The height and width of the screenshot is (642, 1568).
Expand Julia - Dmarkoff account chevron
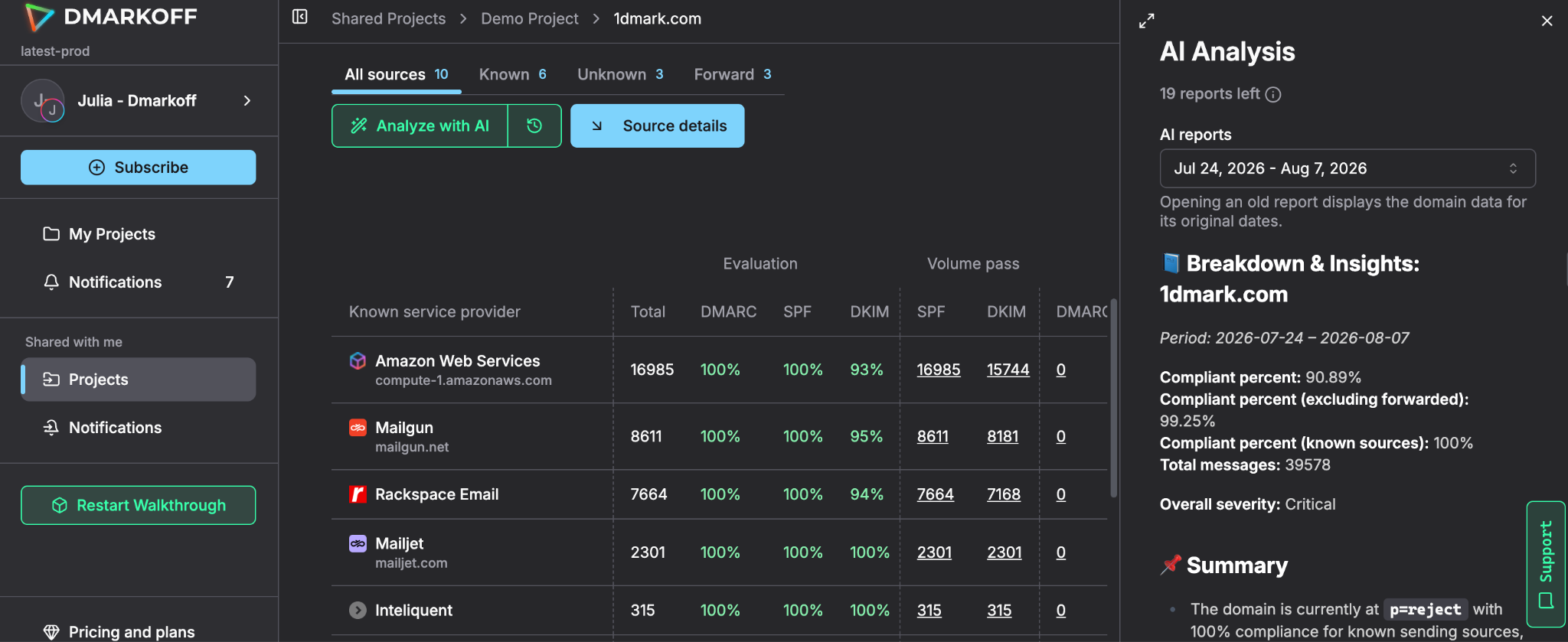point(247,101)
